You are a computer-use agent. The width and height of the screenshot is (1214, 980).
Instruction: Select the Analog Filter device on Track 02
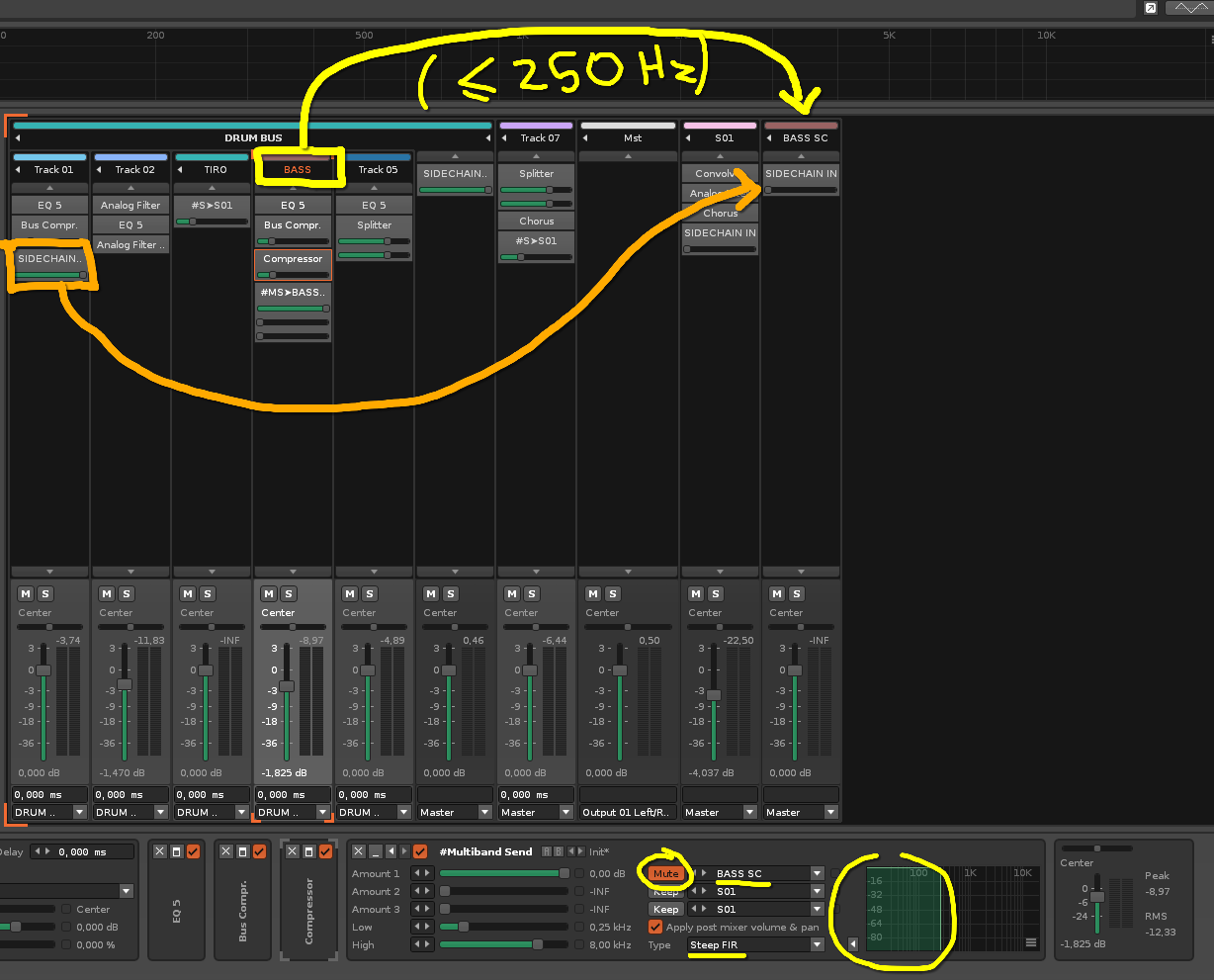coord(130,206)
